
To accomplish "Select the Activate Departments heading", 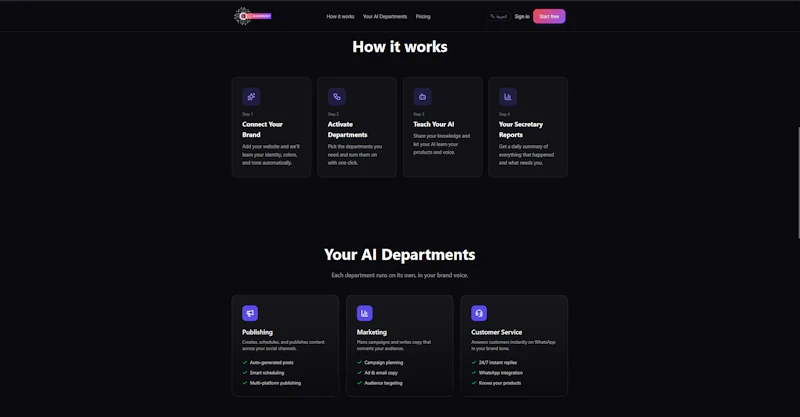I will click(x=347, y=129).
